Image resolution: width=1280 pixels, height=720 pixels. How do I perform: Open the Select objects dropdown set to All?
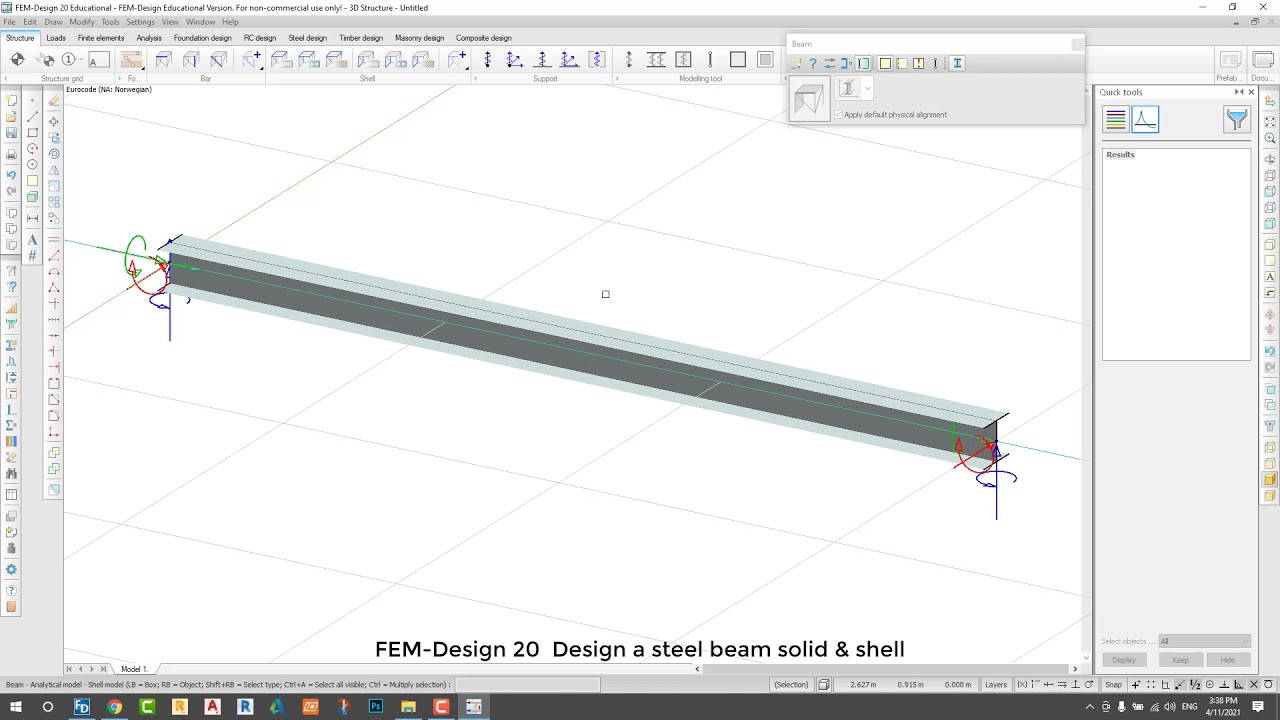coord(1204,641)
